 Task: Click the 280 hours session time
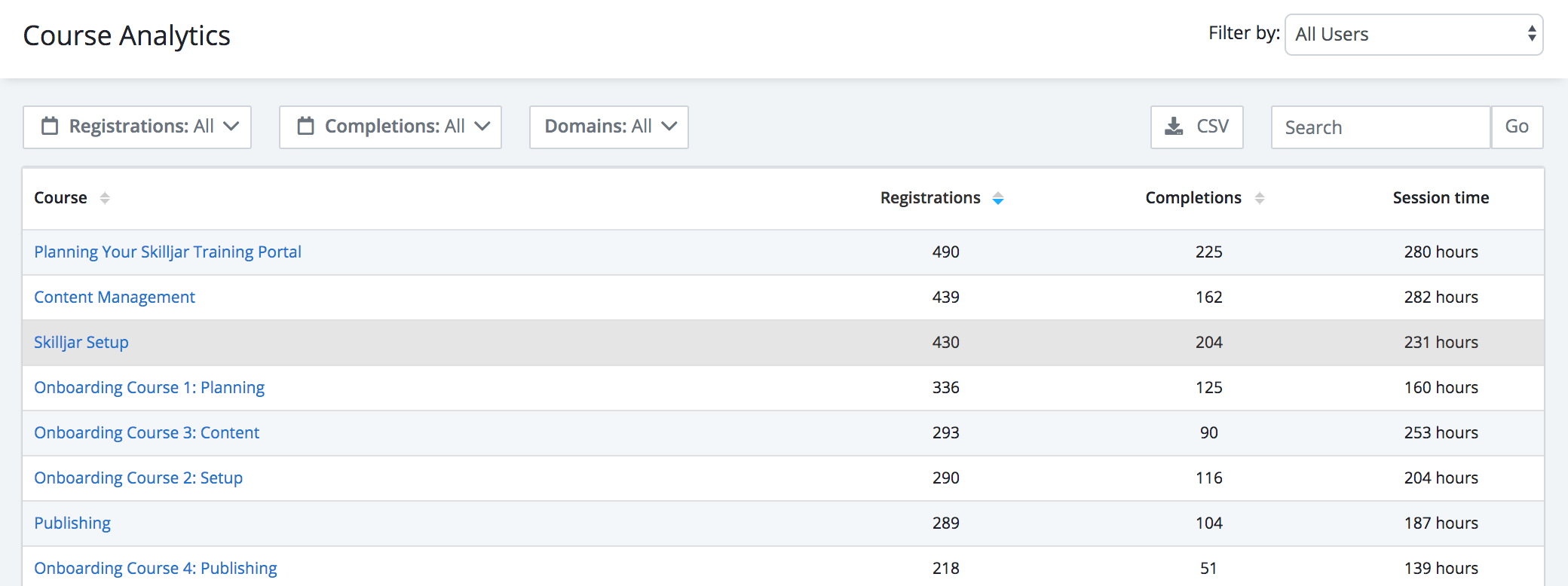point(1441,252)
